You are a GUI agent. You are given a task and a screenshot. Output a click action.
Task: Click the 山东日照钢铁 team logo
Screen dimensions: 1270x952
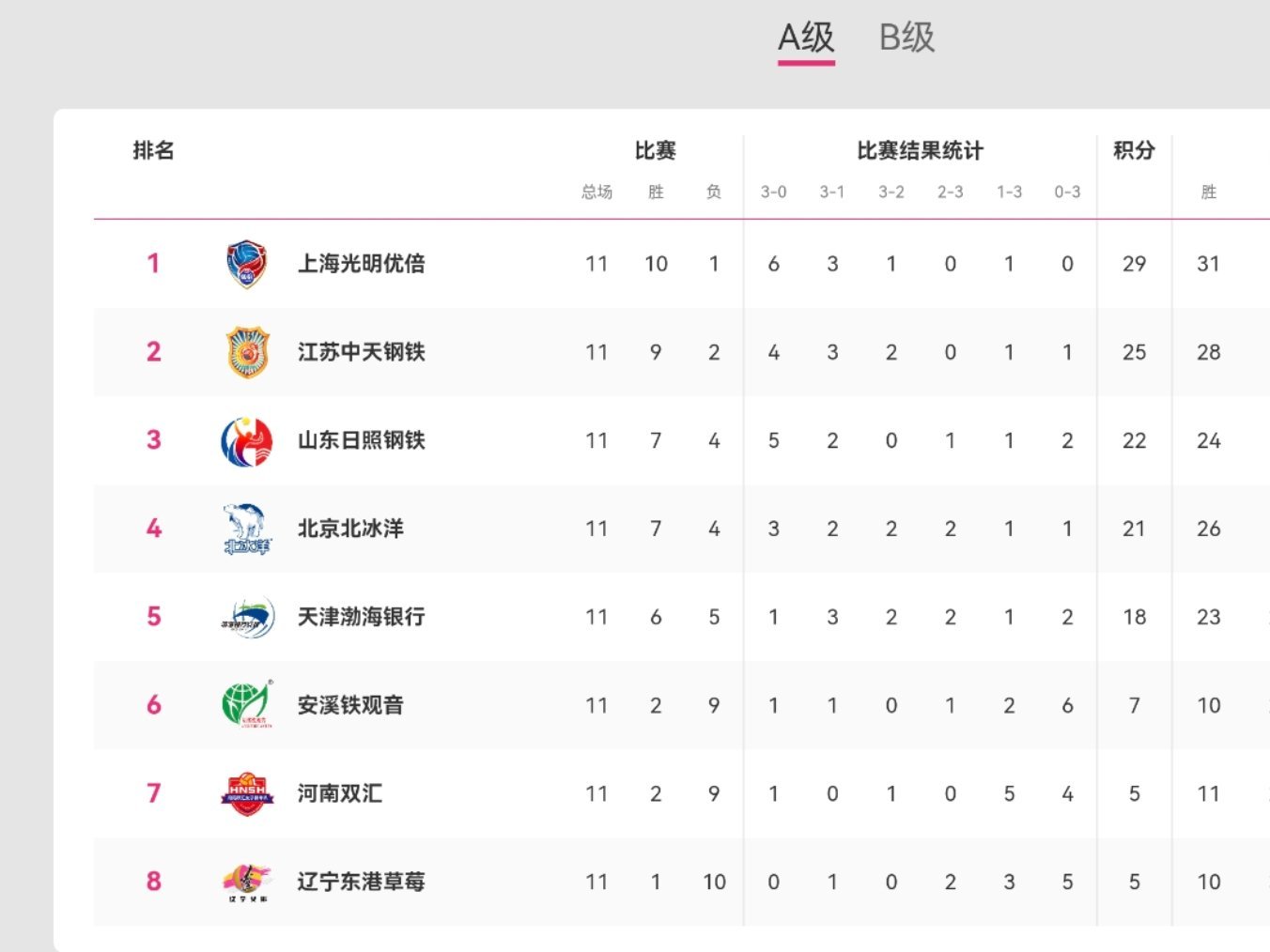pyautogui.click(x=247, y=441)
